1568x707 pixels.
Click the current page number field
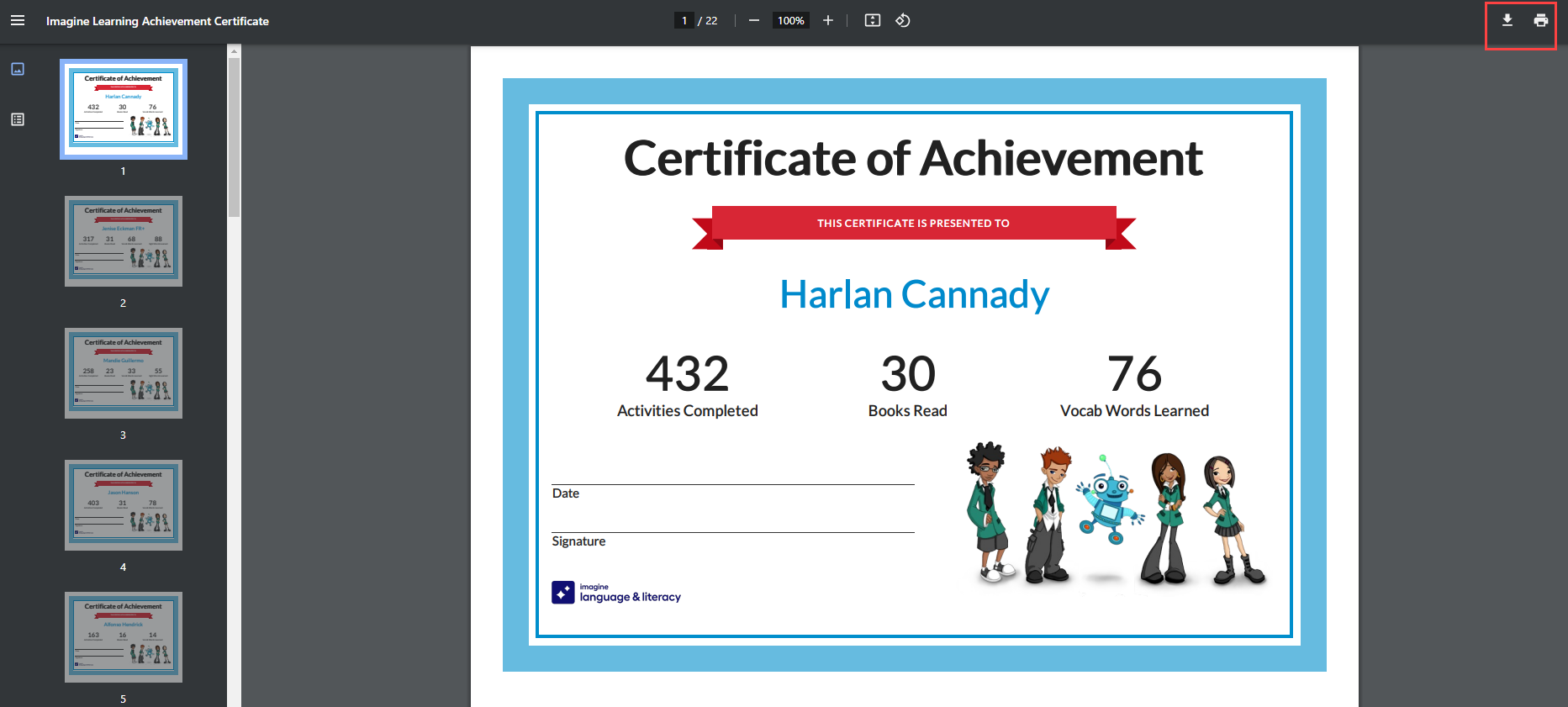pos(684,21)
